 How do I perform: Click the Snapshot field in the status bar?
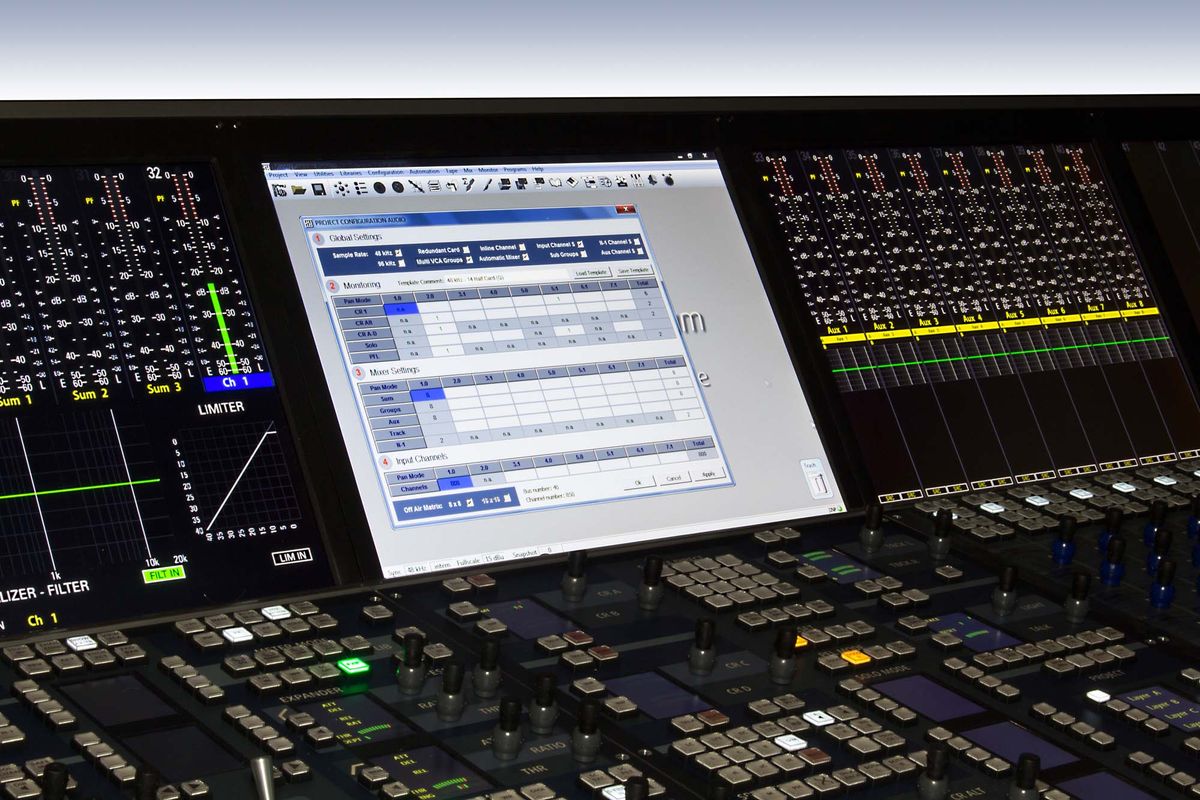[x=548, y=552]
